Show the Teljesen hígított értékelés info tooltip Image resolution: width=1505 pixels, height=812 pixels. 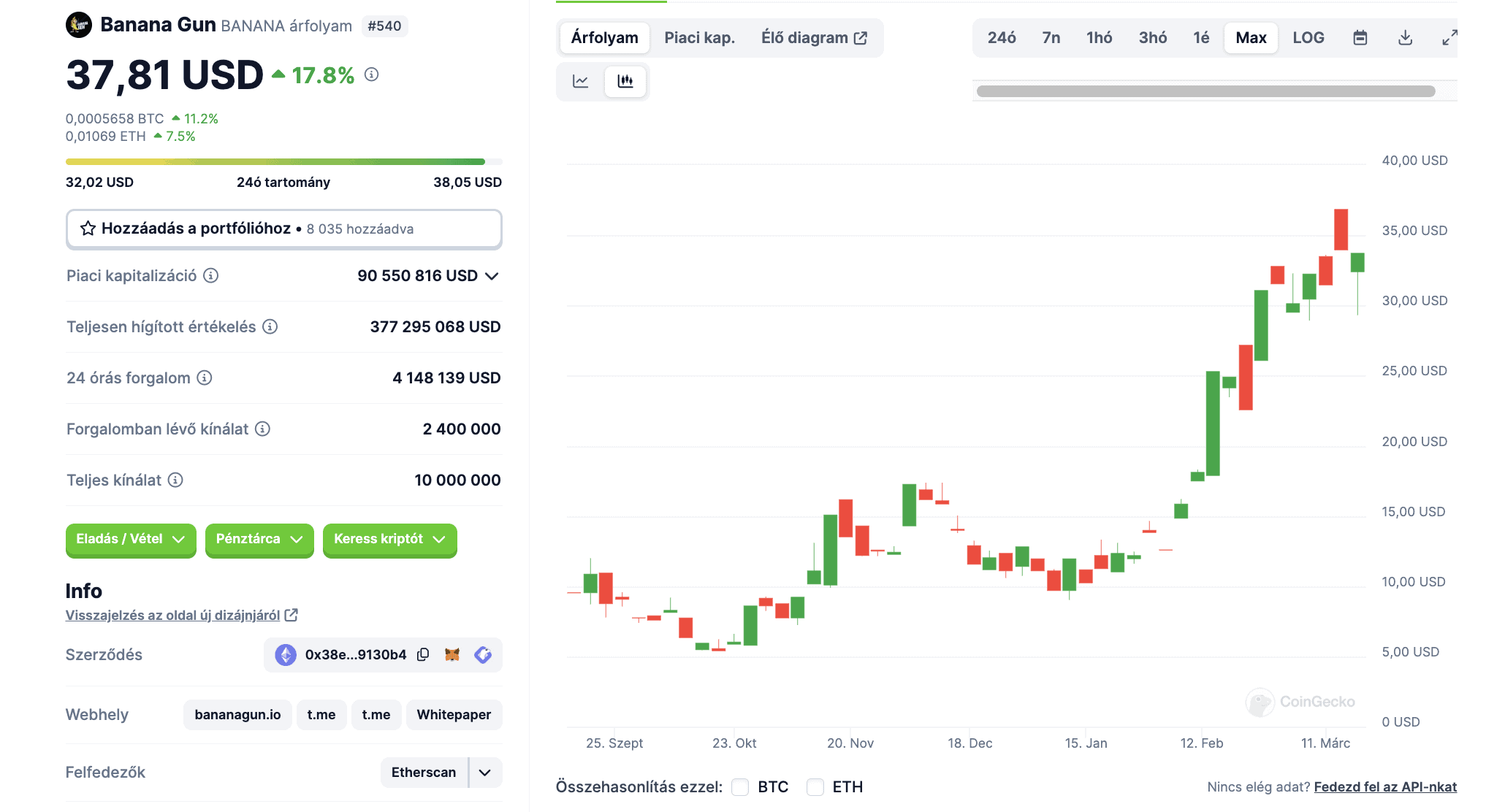[270, 326]
